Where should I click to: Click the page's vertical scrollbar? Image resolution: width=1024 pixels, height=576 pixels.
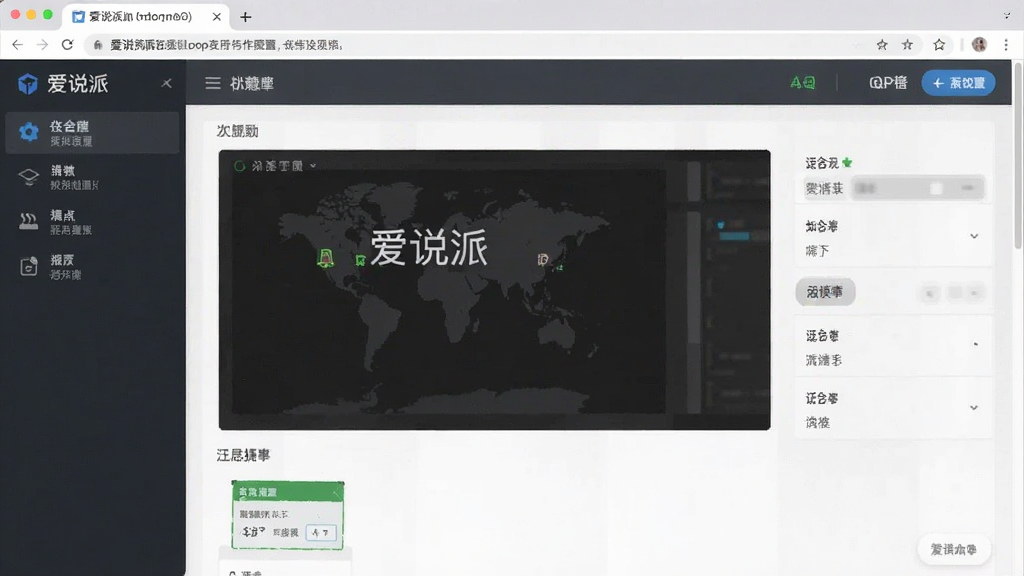pyautogui.click(x=1017, y=155)
